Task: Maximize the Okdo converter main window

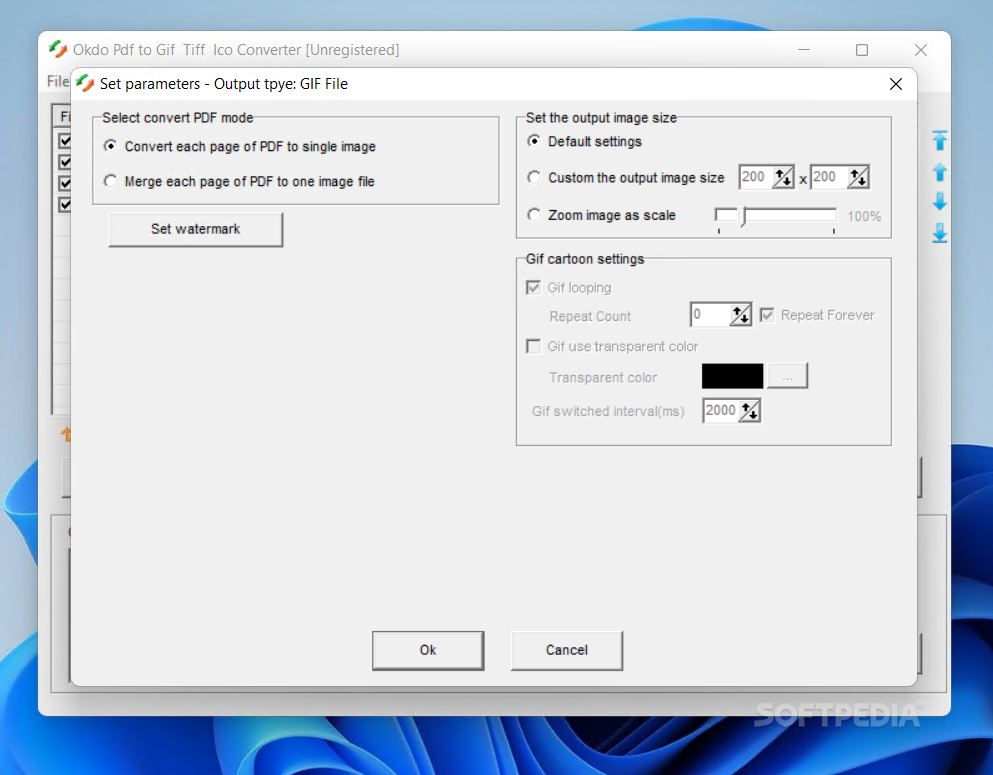Action: point(862,50)
